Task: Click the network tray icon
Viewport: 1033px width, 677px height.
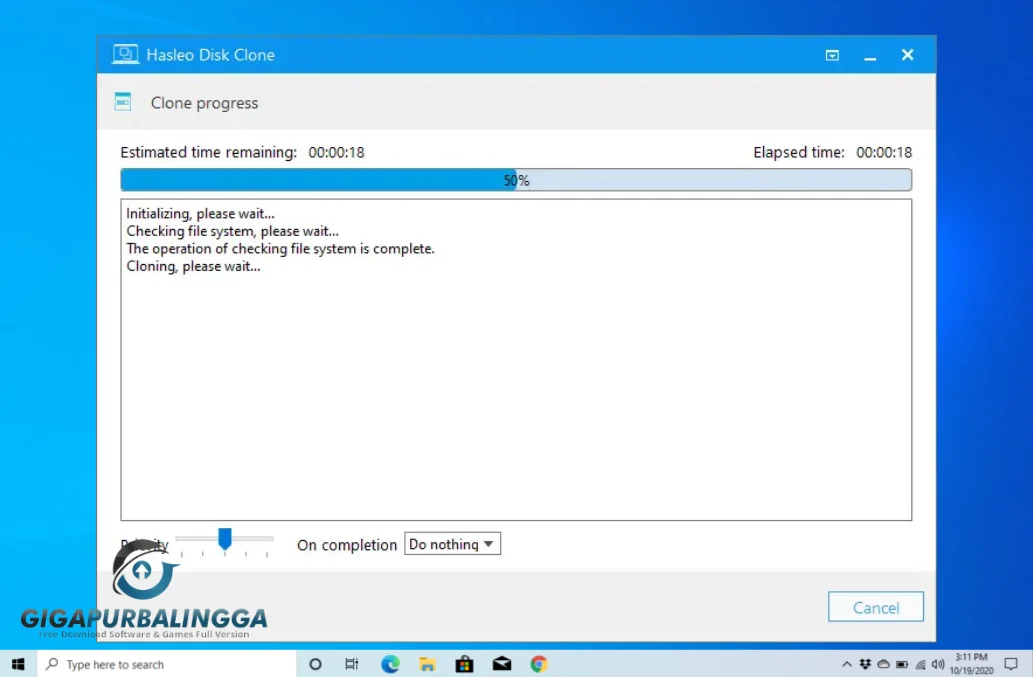Action: [x=920, y=664]
